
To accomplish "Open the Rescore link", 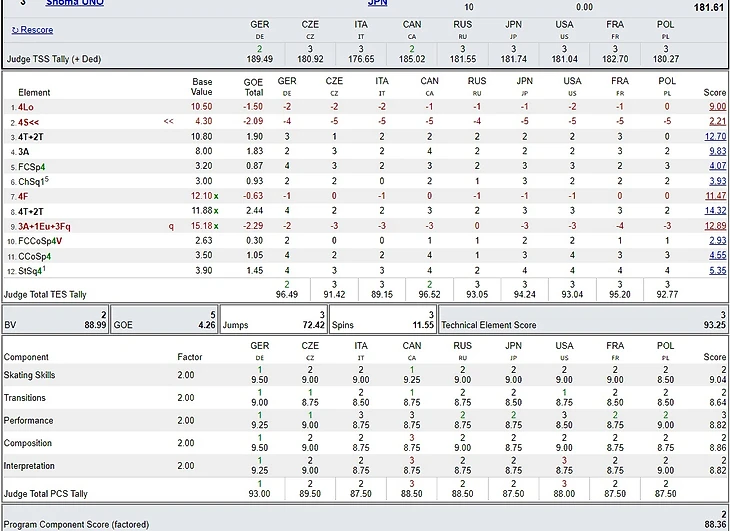I will pos(37,31).
